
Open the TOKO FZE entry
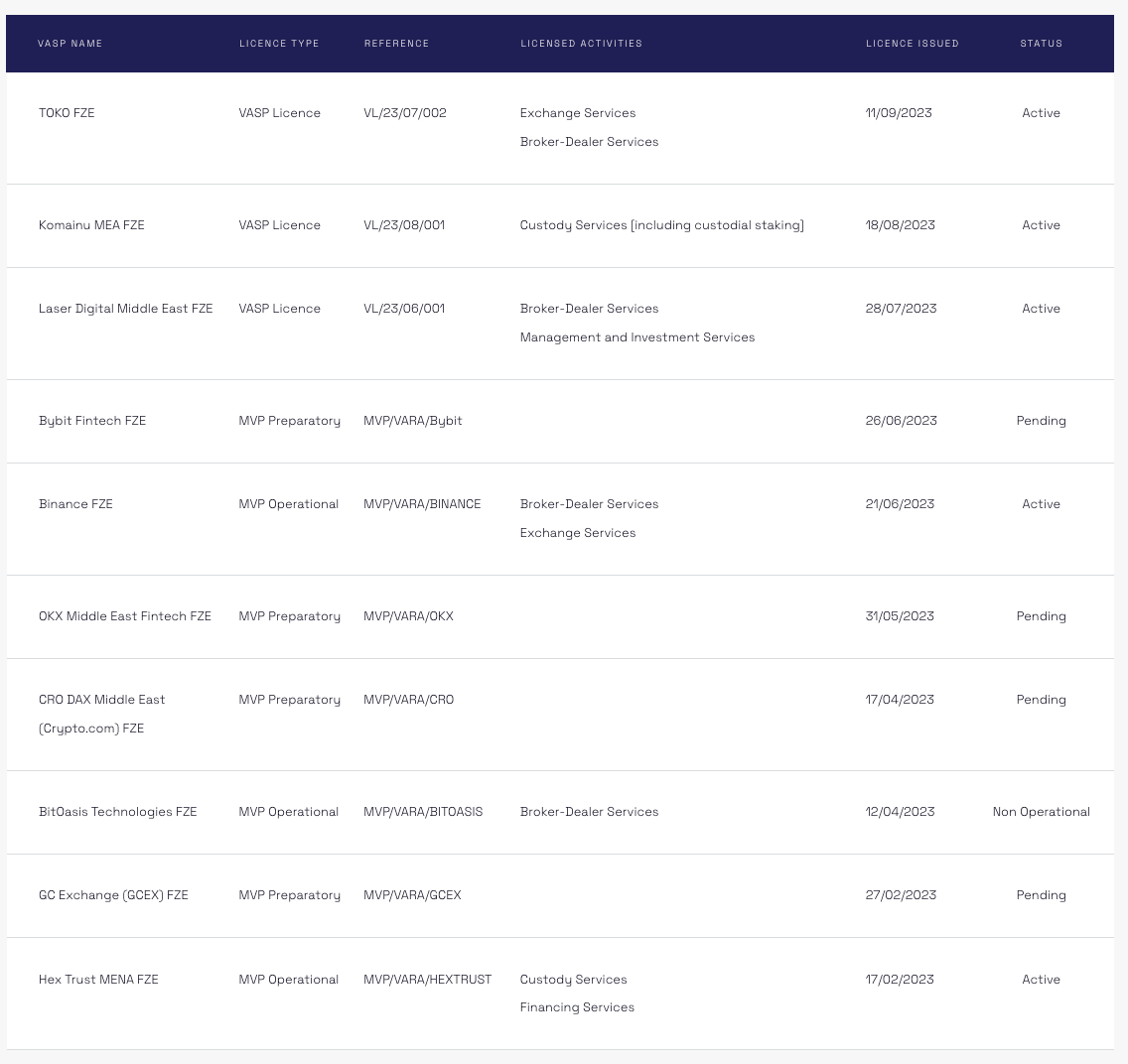(x=67, y=113)
